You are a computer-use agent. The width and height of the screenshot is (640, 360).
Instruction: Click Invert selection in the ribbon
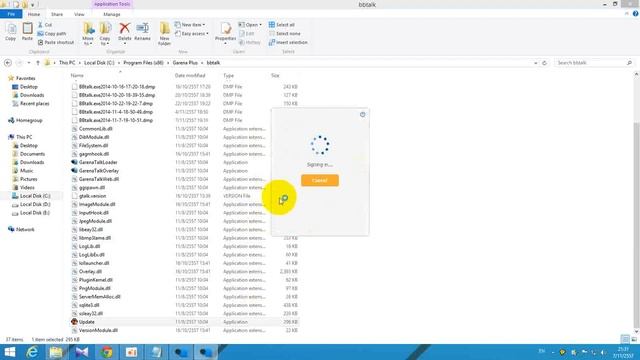[x=288, y=42]
